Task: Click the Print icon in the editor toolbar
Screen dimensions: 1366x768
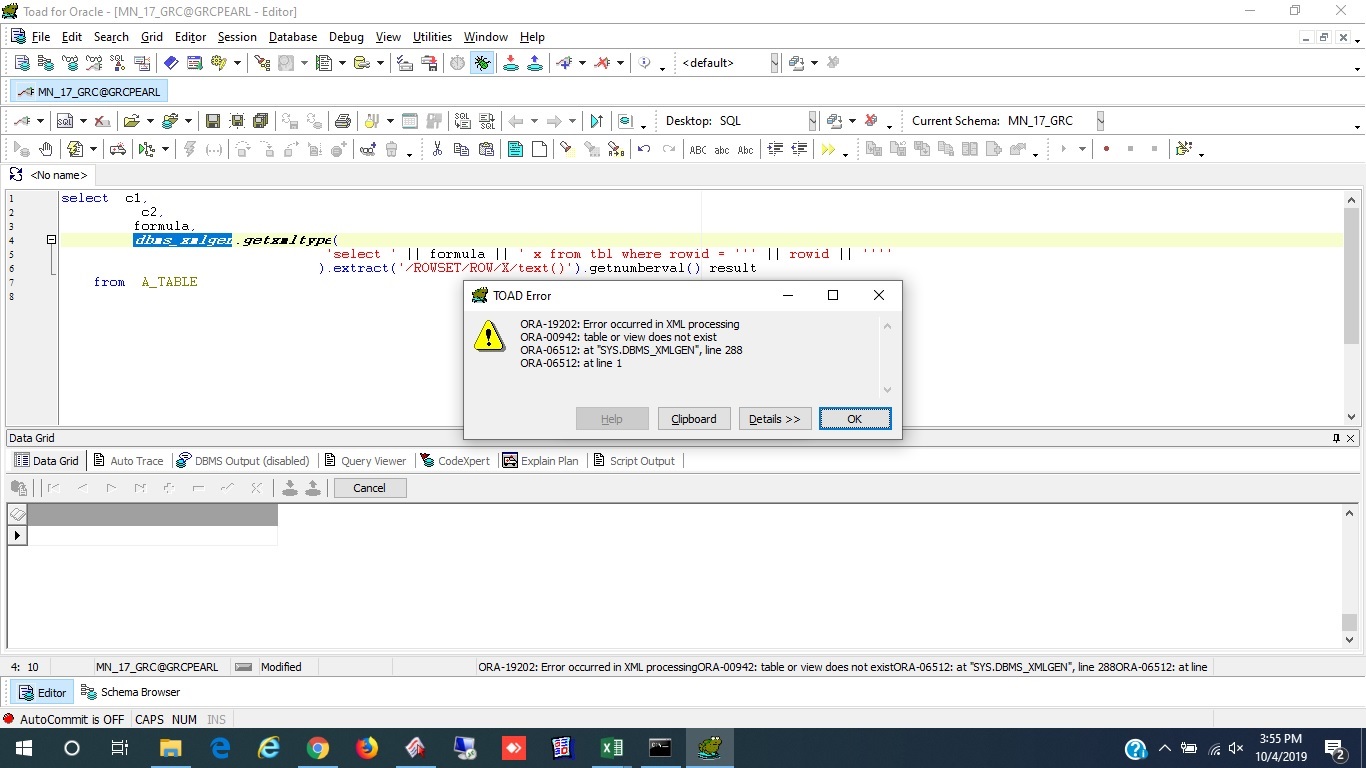Action: tap(343, 121)
